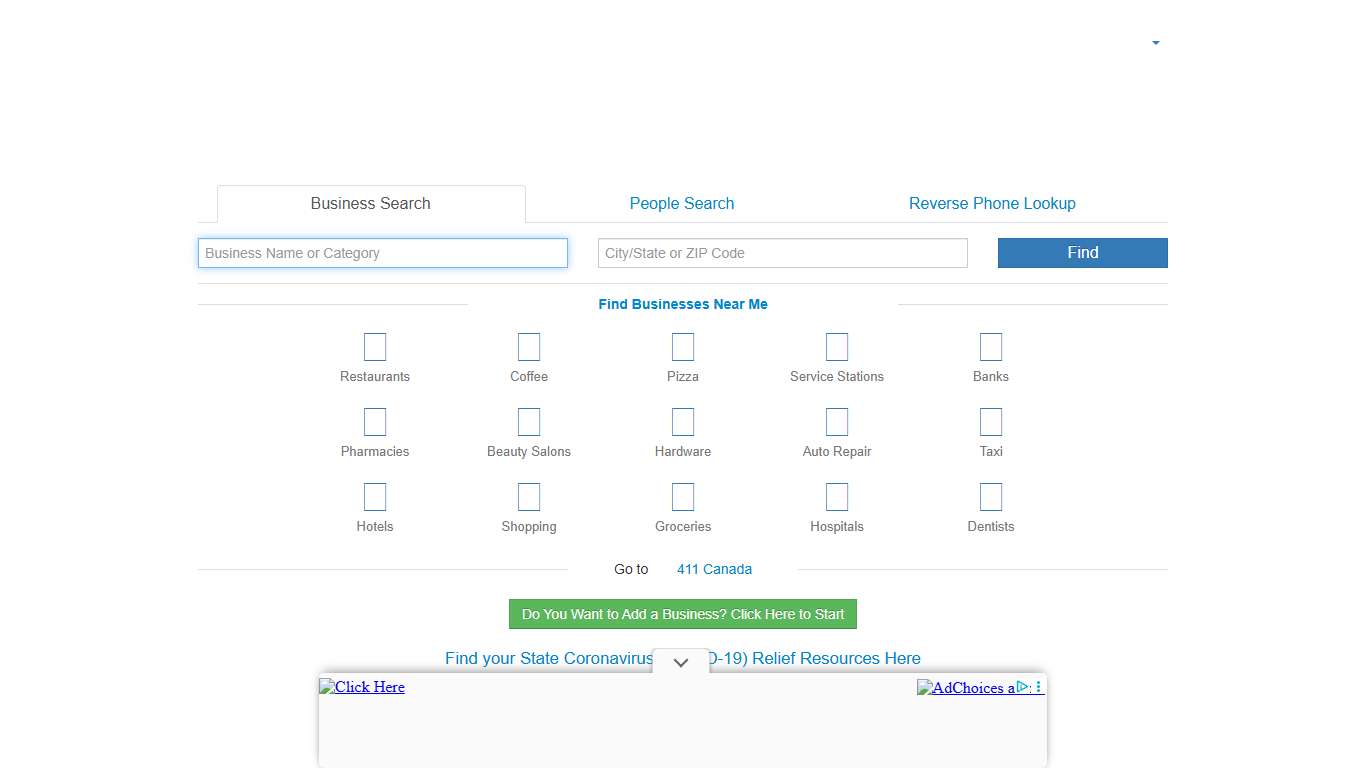Screen dimensions: 1366x768
Task: Enable the Dentists checkbox
Action: click(991, 496)
